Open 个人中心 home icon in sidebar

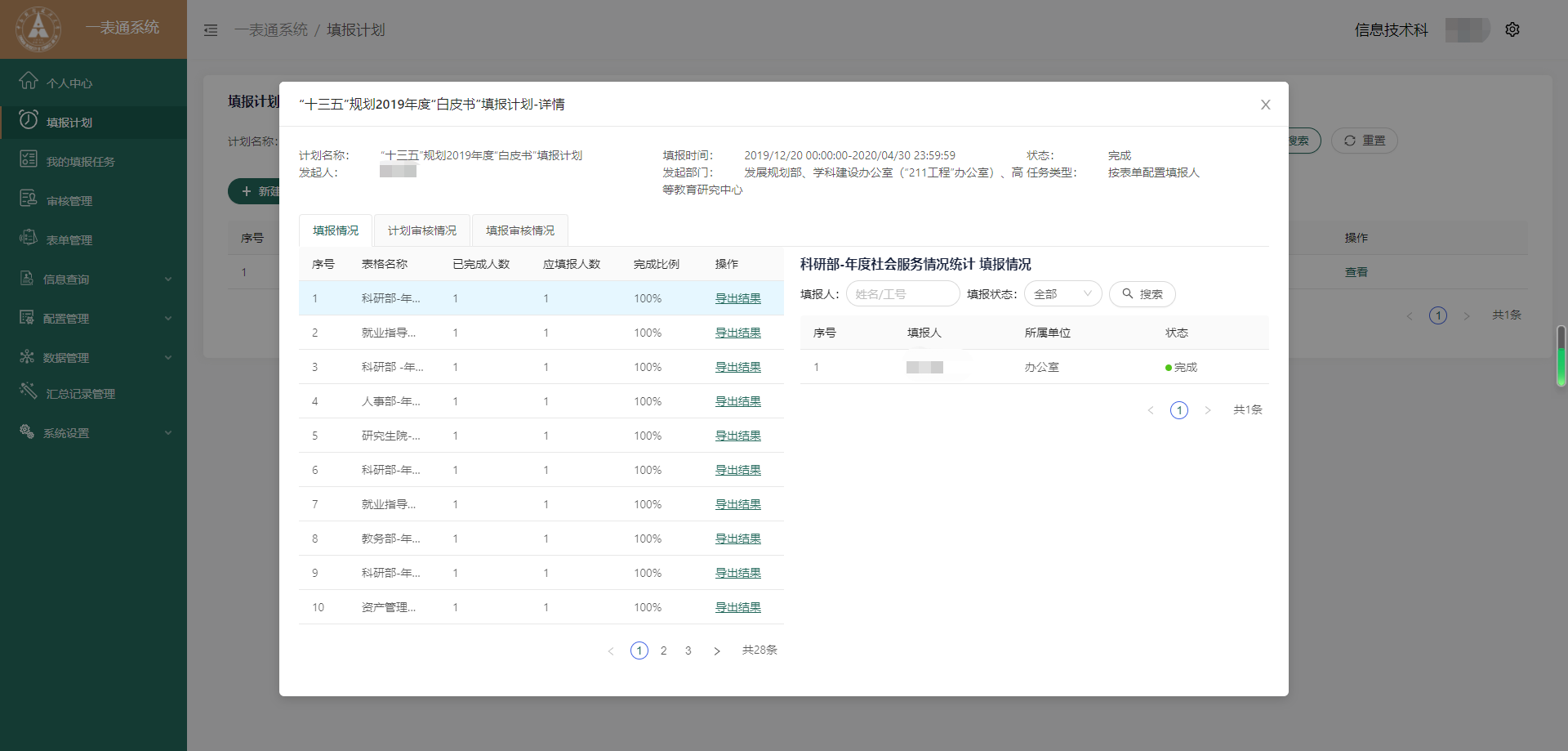tap(29, 81)
